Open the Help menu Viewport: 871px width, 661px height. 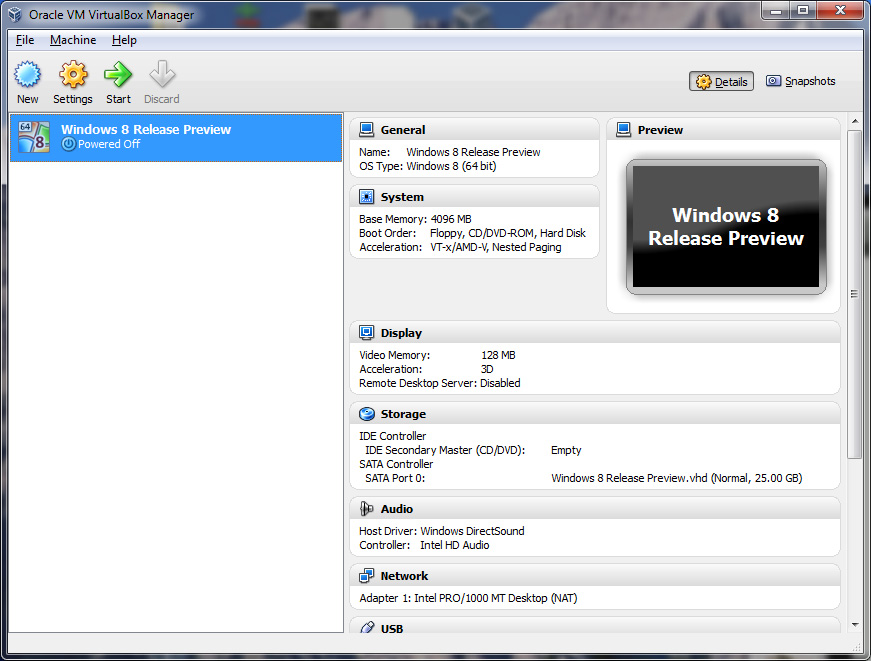click(x=124, y=40)
